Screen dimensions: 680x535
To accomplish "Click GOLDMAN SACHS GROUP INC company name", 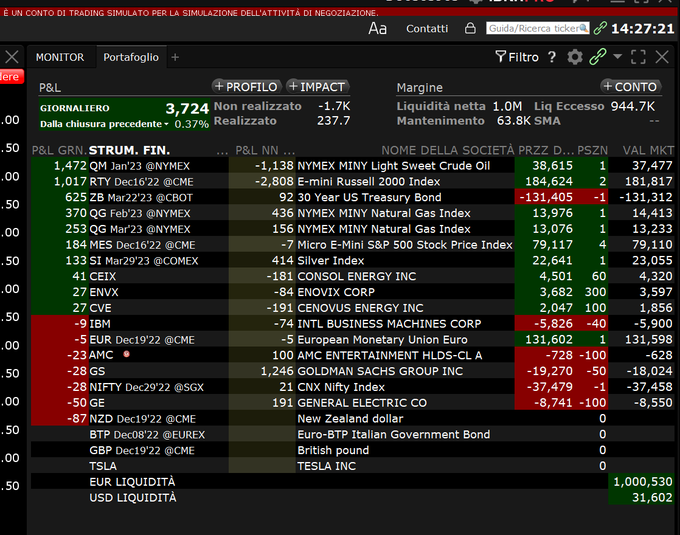I will (x=380, y=371).
